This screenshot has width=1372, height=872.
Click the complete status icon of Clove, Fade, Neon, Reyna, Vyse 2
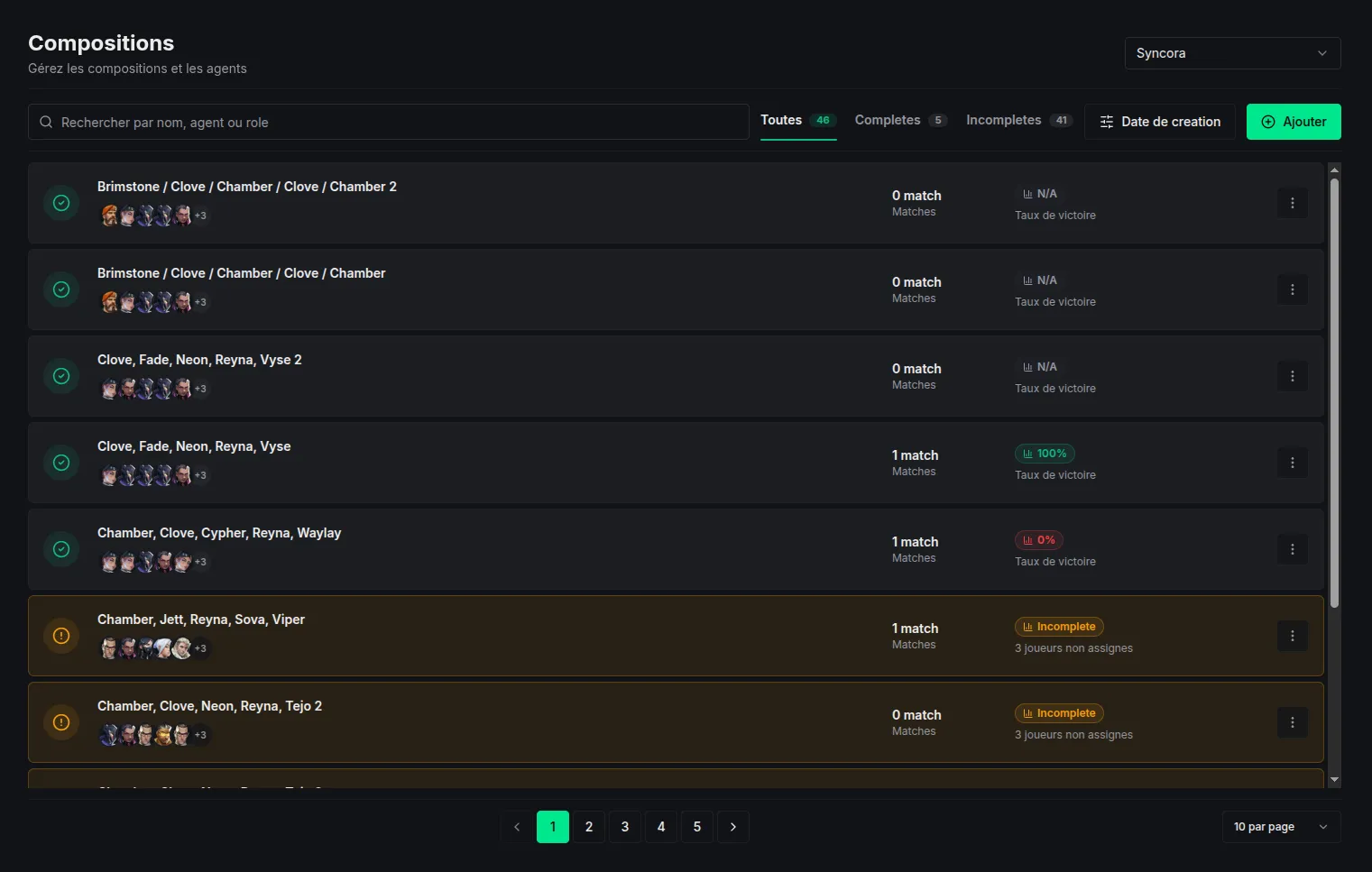coord(61,376)
